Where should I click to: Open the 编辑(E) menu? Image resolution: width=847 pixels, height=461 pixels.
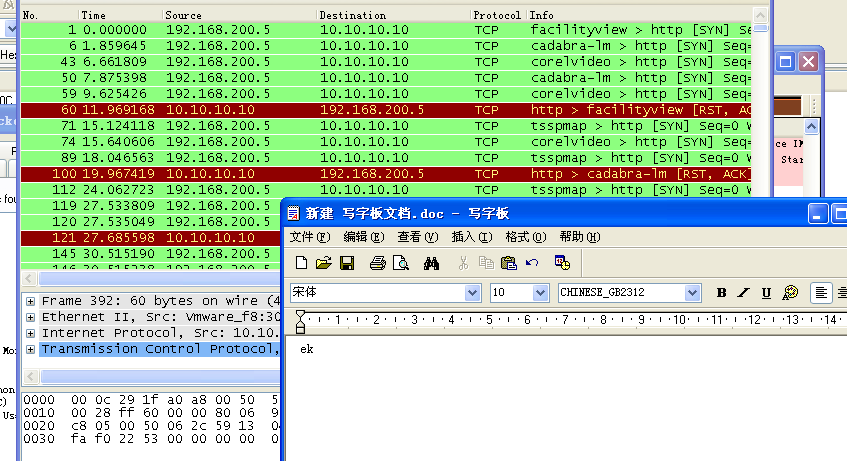[x=364, y=237]
